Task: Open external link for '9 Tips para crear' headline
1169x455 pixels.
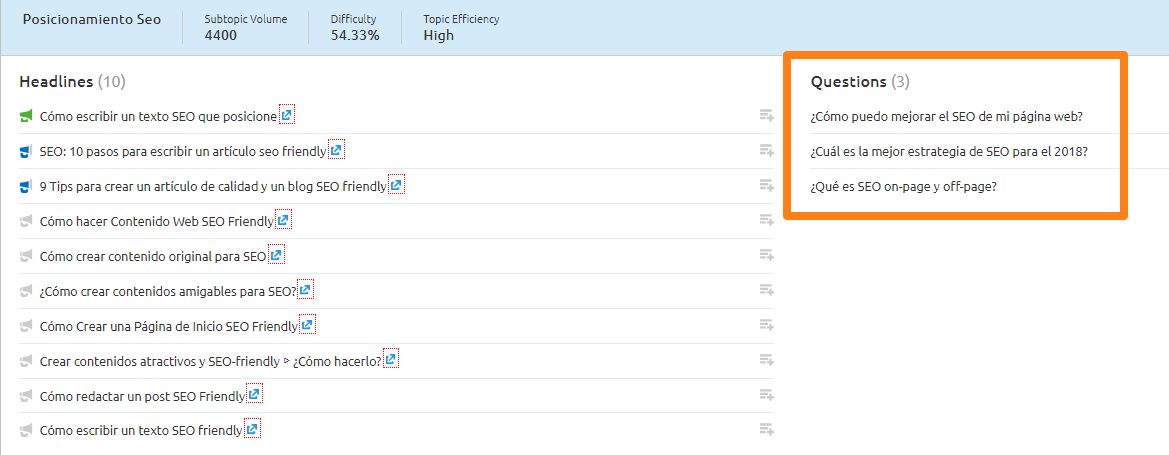Action: tap(396, 186)
